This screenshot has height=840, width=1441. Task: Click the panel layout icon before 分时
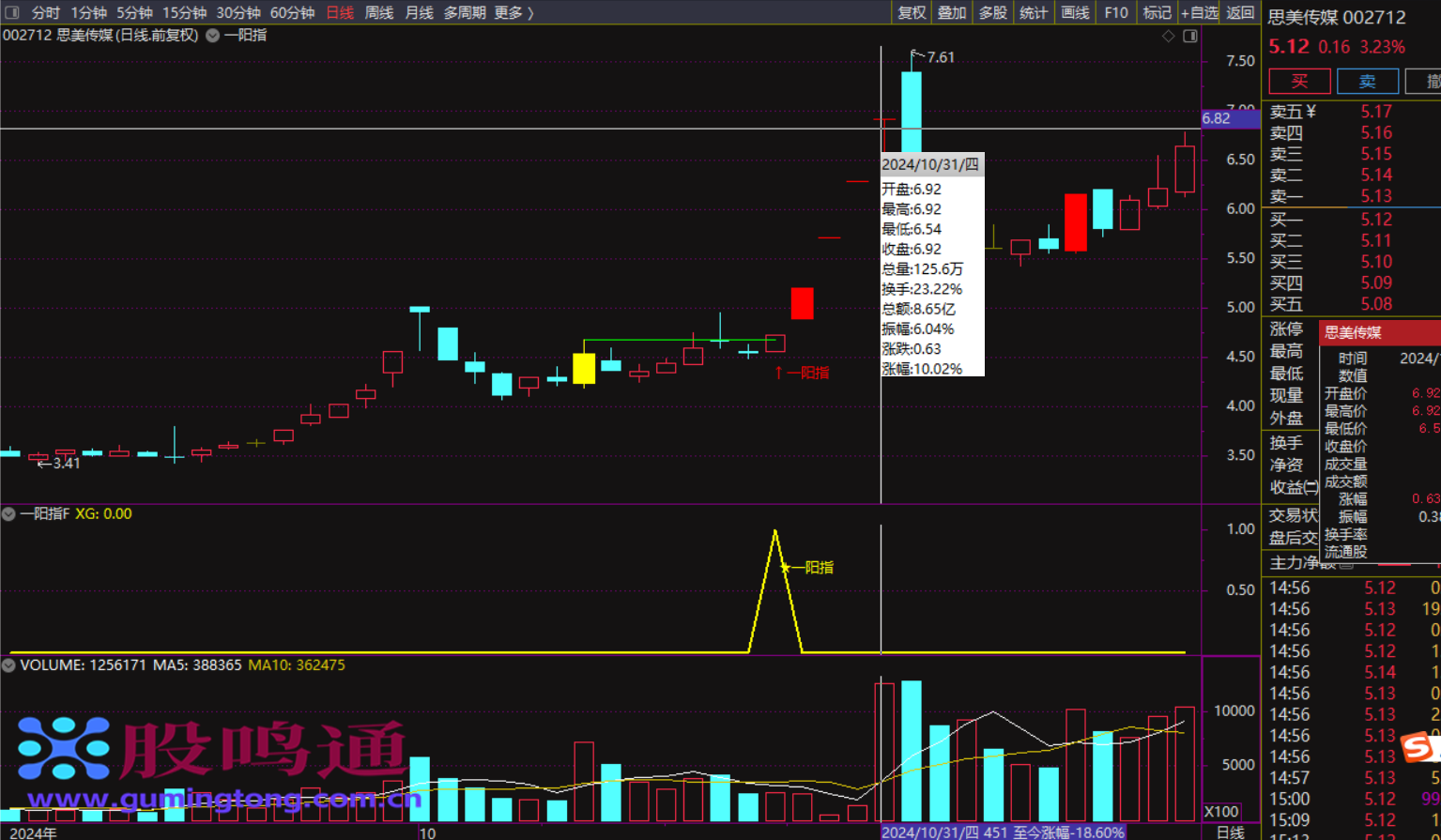12,12
